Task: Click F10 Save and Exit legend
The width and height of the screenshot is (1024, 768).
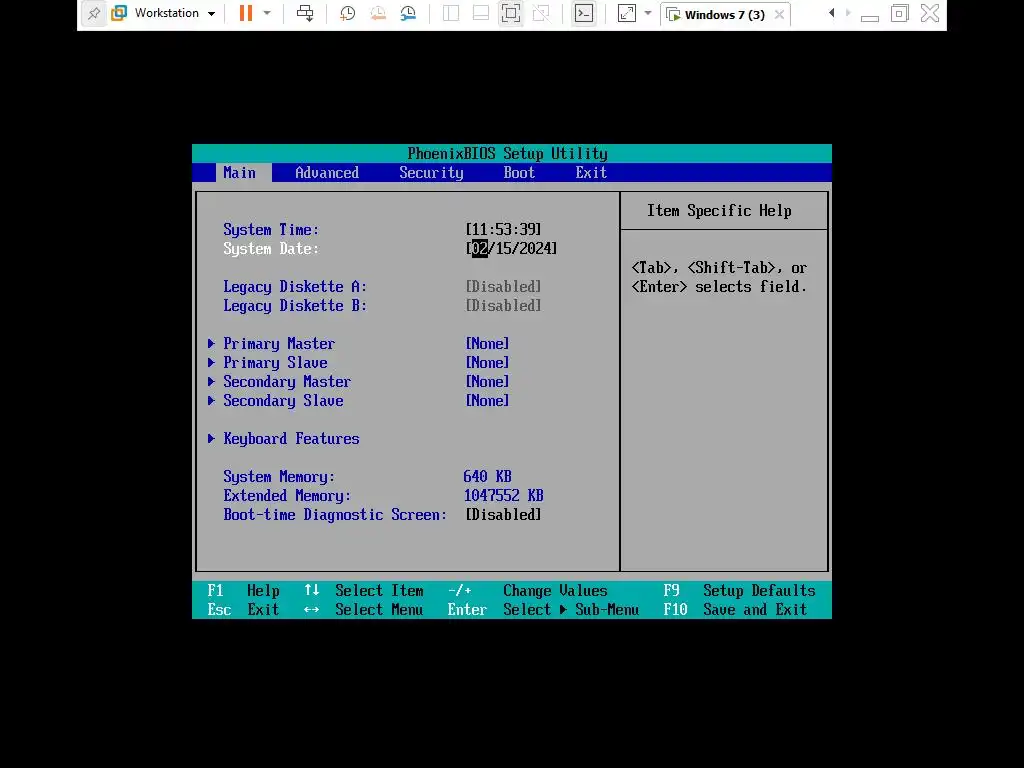Action: click(735, 609)
